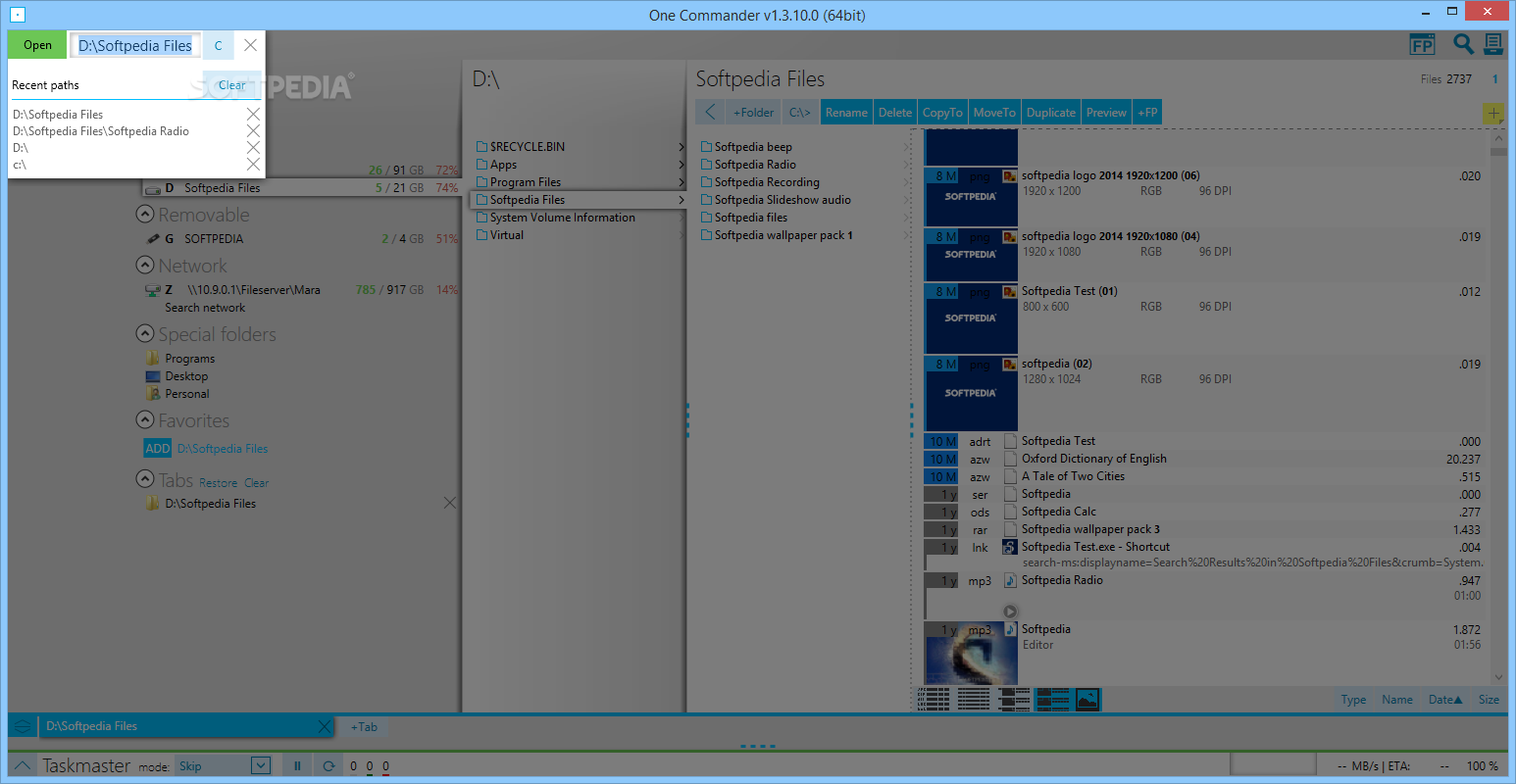Collapse the Tabs section
1516x784 pixels.
pyautogui.click(x=145, y=479)
